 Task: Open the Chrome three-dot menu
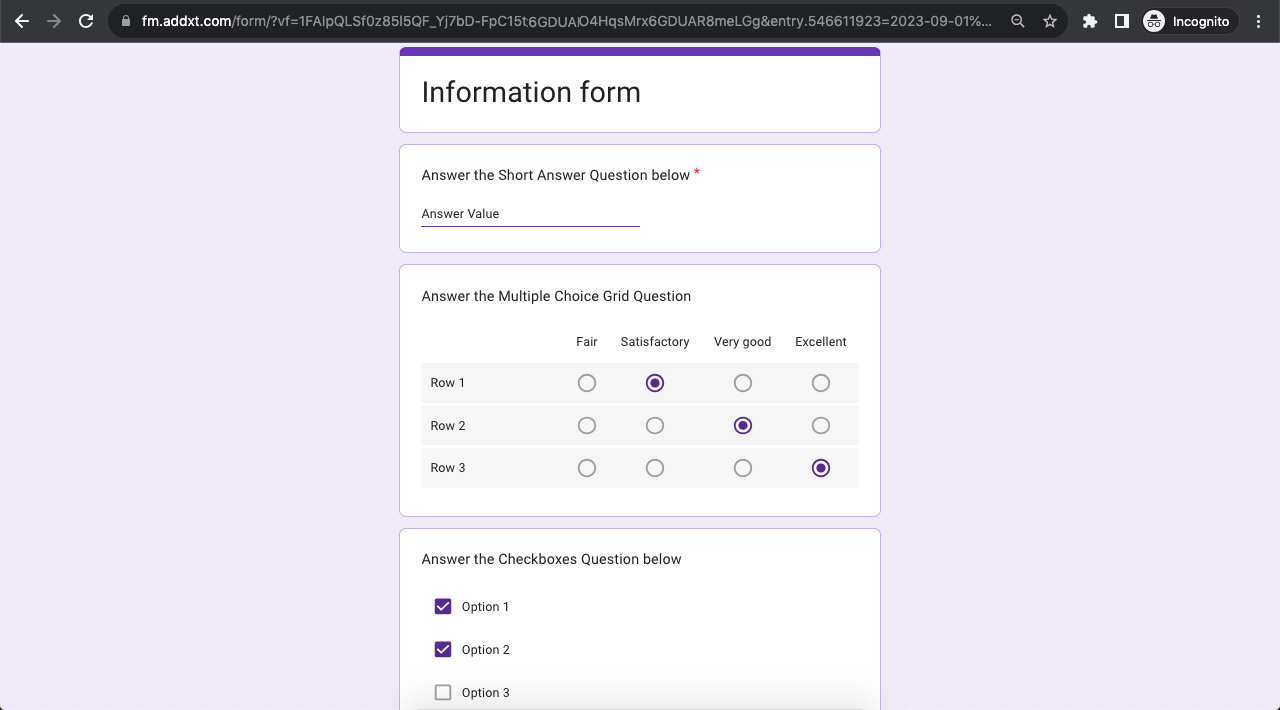1258,21
